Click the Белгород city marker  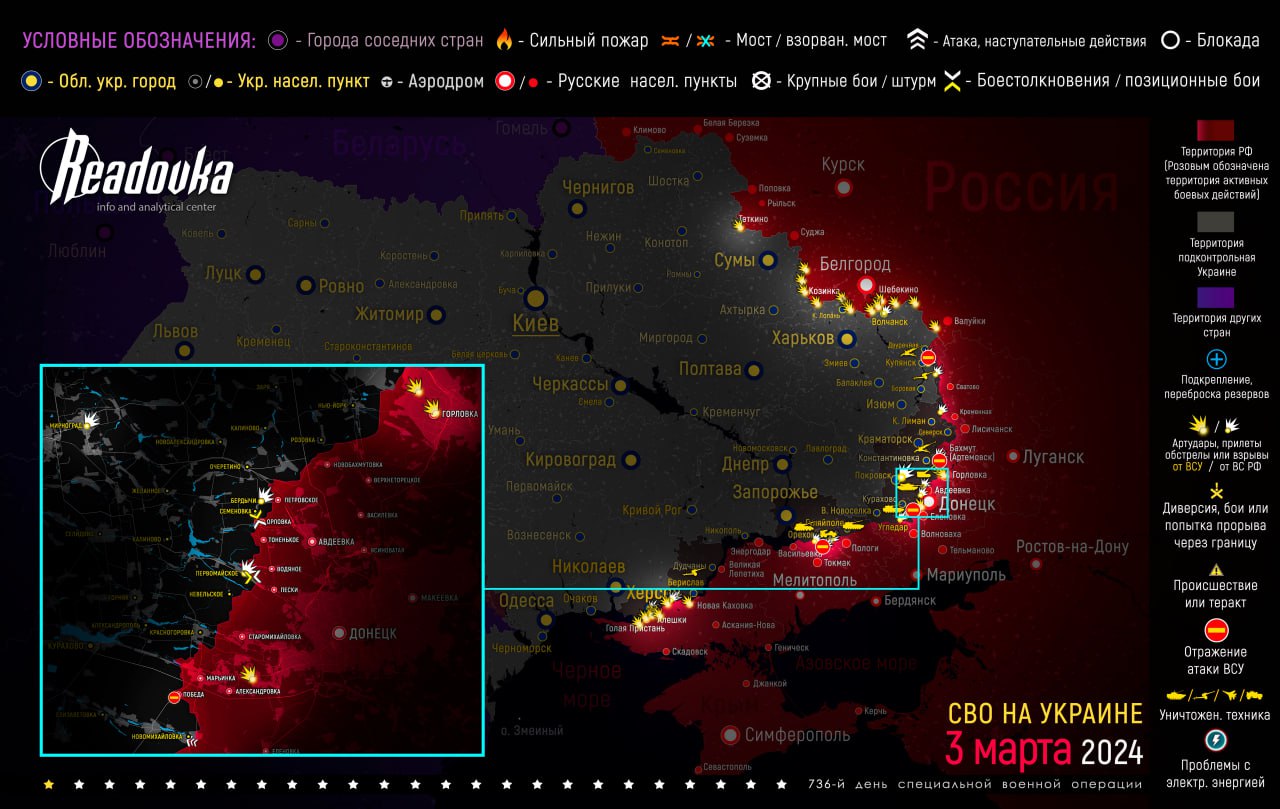coord(866,286)
